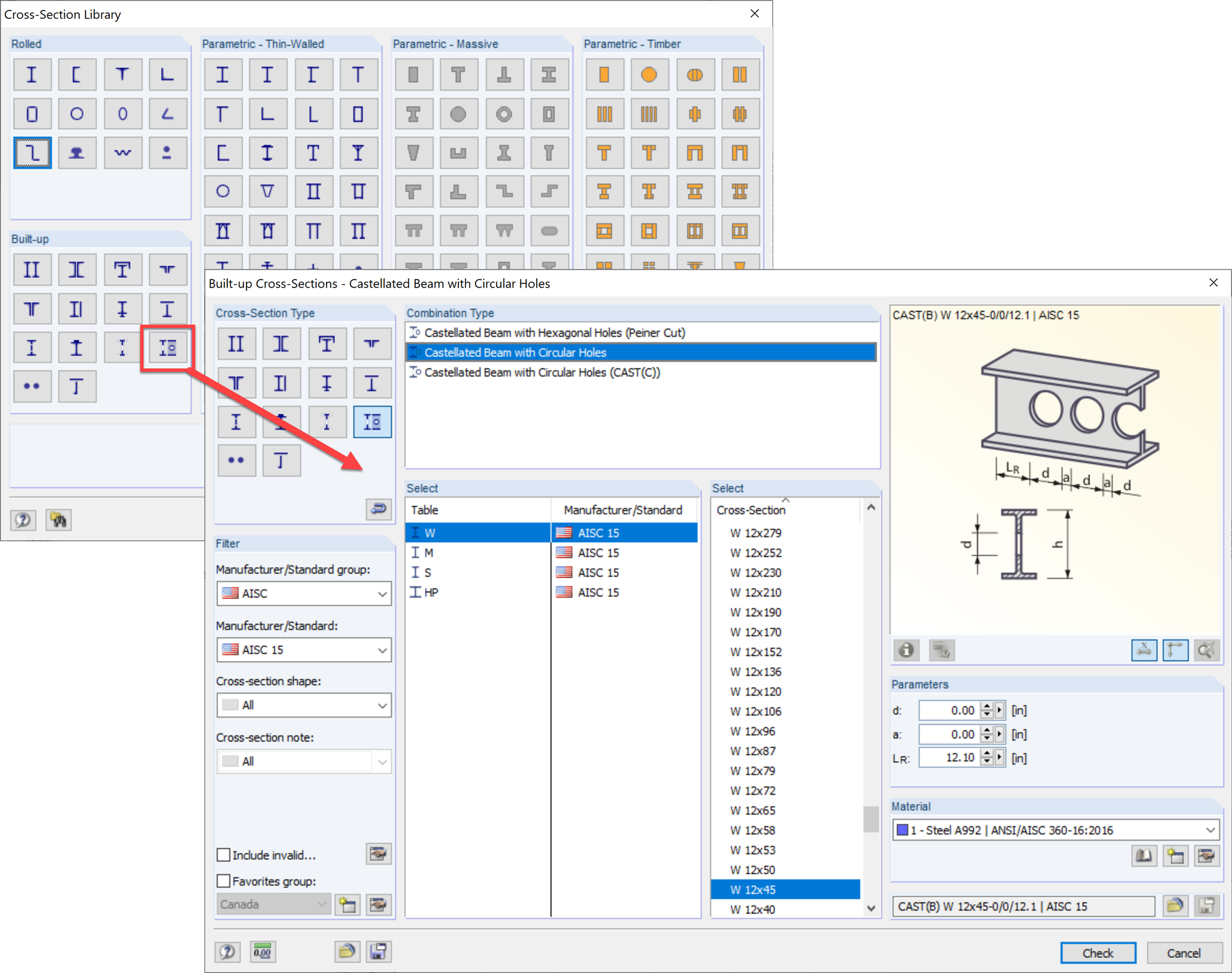Click the castellated beam built-up icon
The width and height of the screenshot is (1232, 973).
167,348
